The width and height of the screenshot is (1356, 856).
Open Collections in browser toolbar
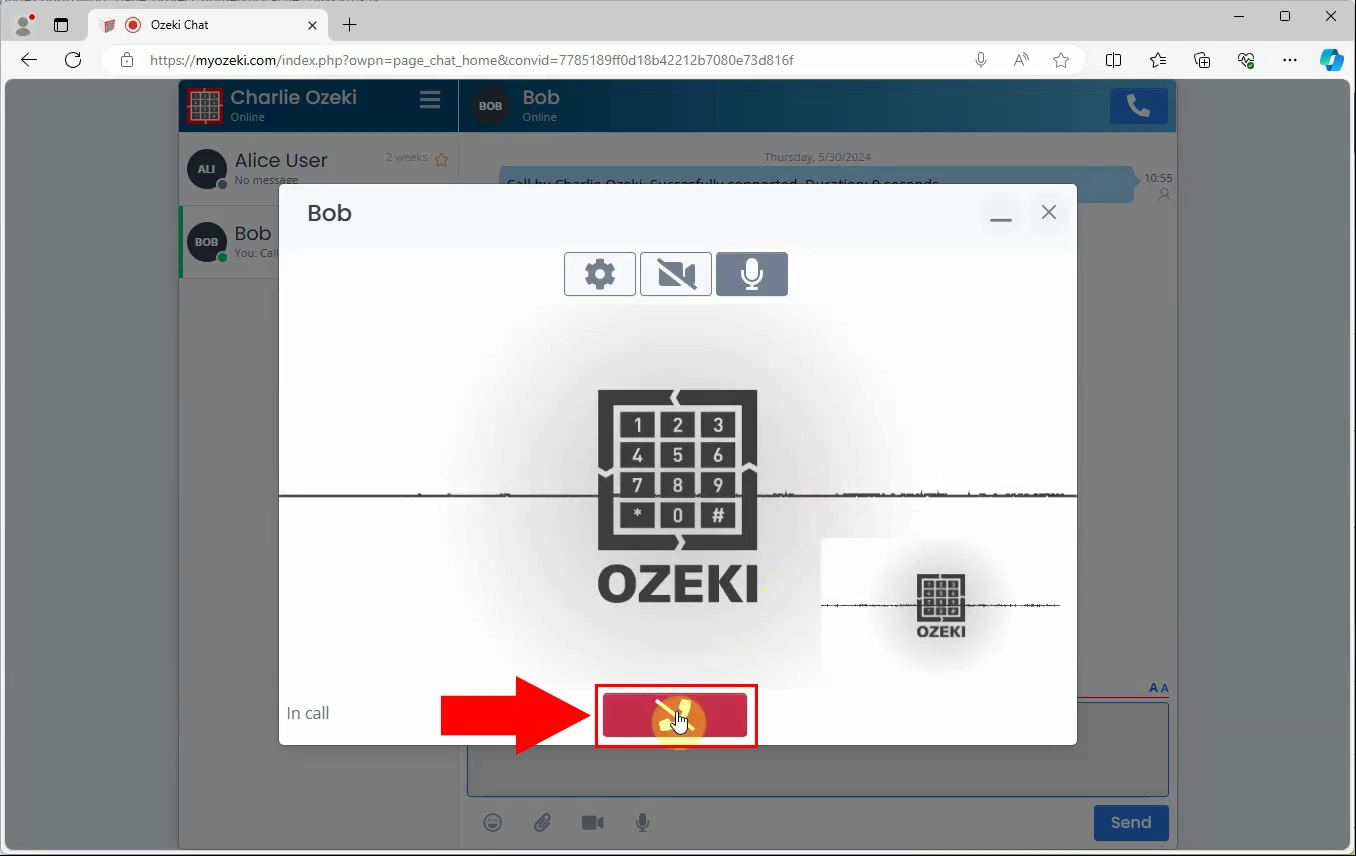click(x=1202, y=60)
